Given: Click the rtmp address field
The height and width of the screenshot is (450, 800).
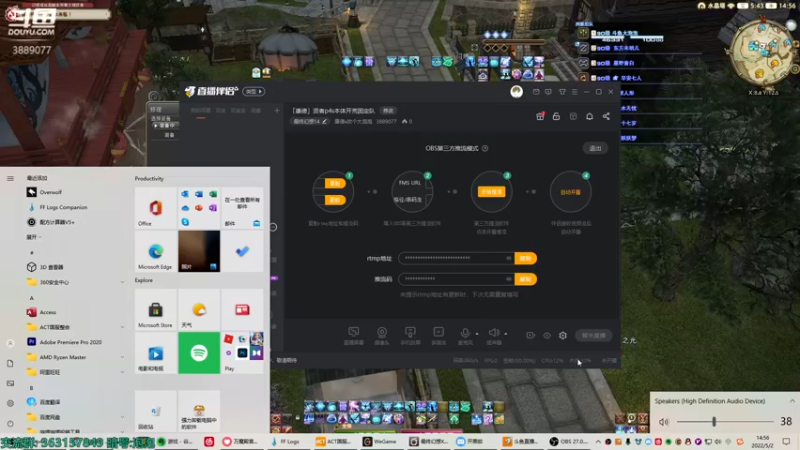Looking at the screenshot, I should point(457,258).
